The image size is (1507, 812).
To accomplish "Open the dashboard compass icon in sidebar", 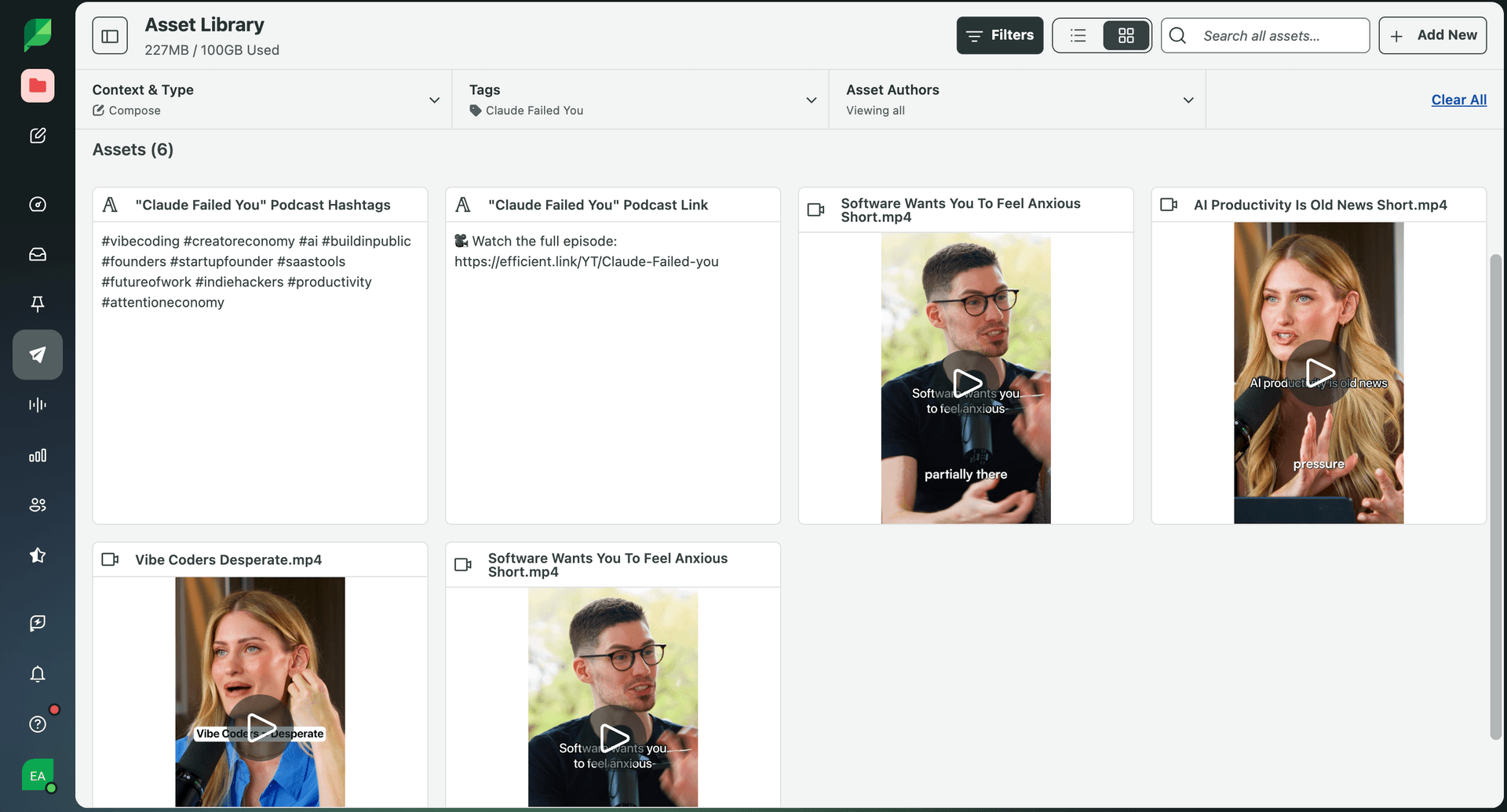I will point(38,204).
